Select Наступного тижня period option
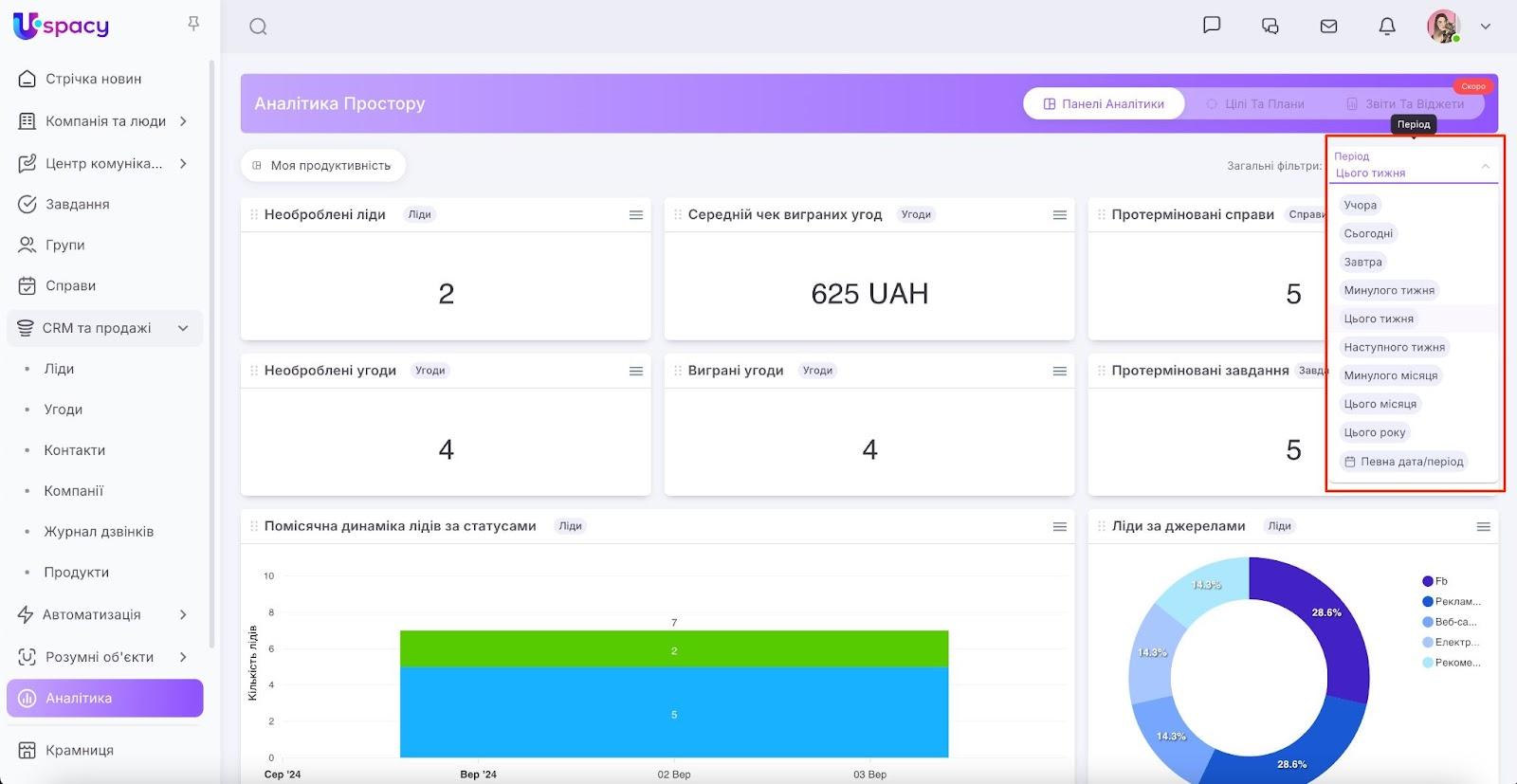Image resolution: width=1517 pixels, height=784 pixels. point(1394,347)
